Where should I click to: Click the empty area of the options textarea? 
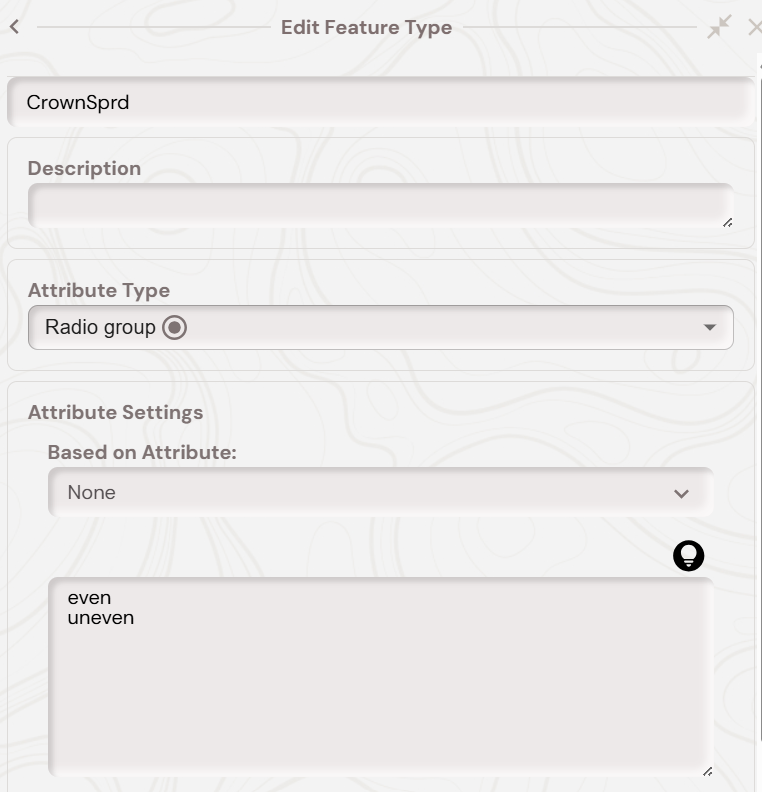click(380, 700)
